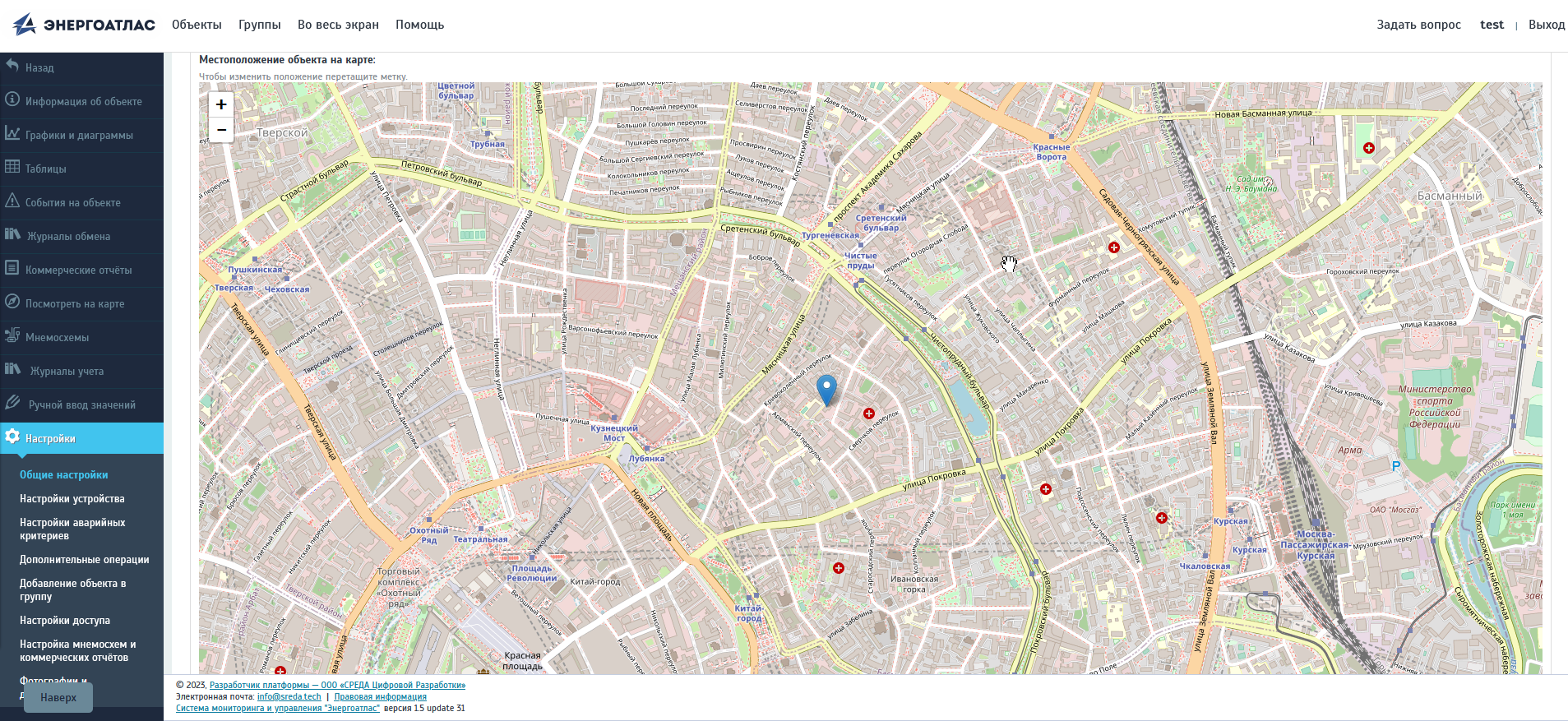Open the Объекты menu
The width and height of the screenshot is (1568, 721).
(x=197, y=25)
